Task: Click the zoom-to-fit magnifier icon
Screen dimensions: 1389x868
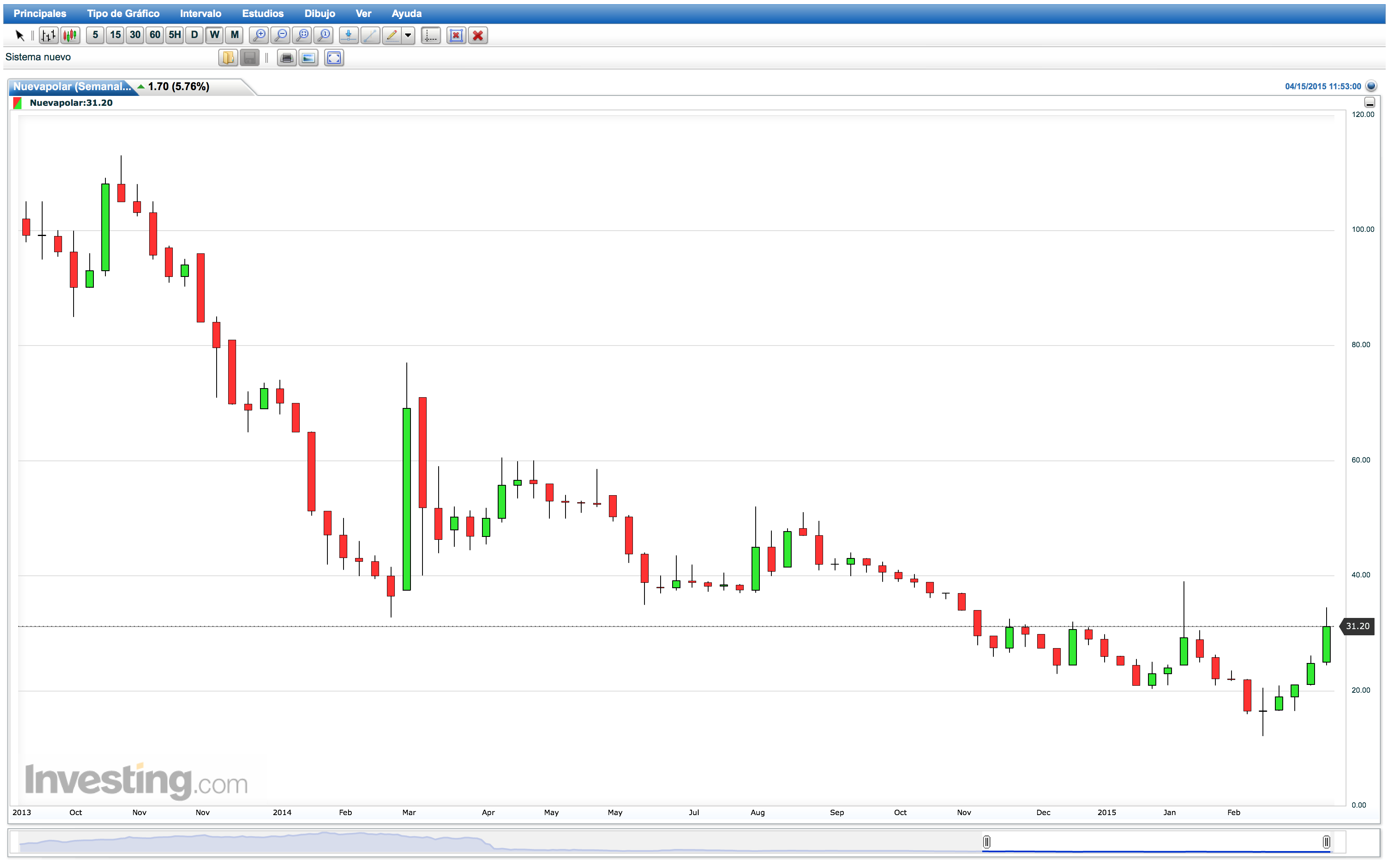Action: tap(303, 36)
